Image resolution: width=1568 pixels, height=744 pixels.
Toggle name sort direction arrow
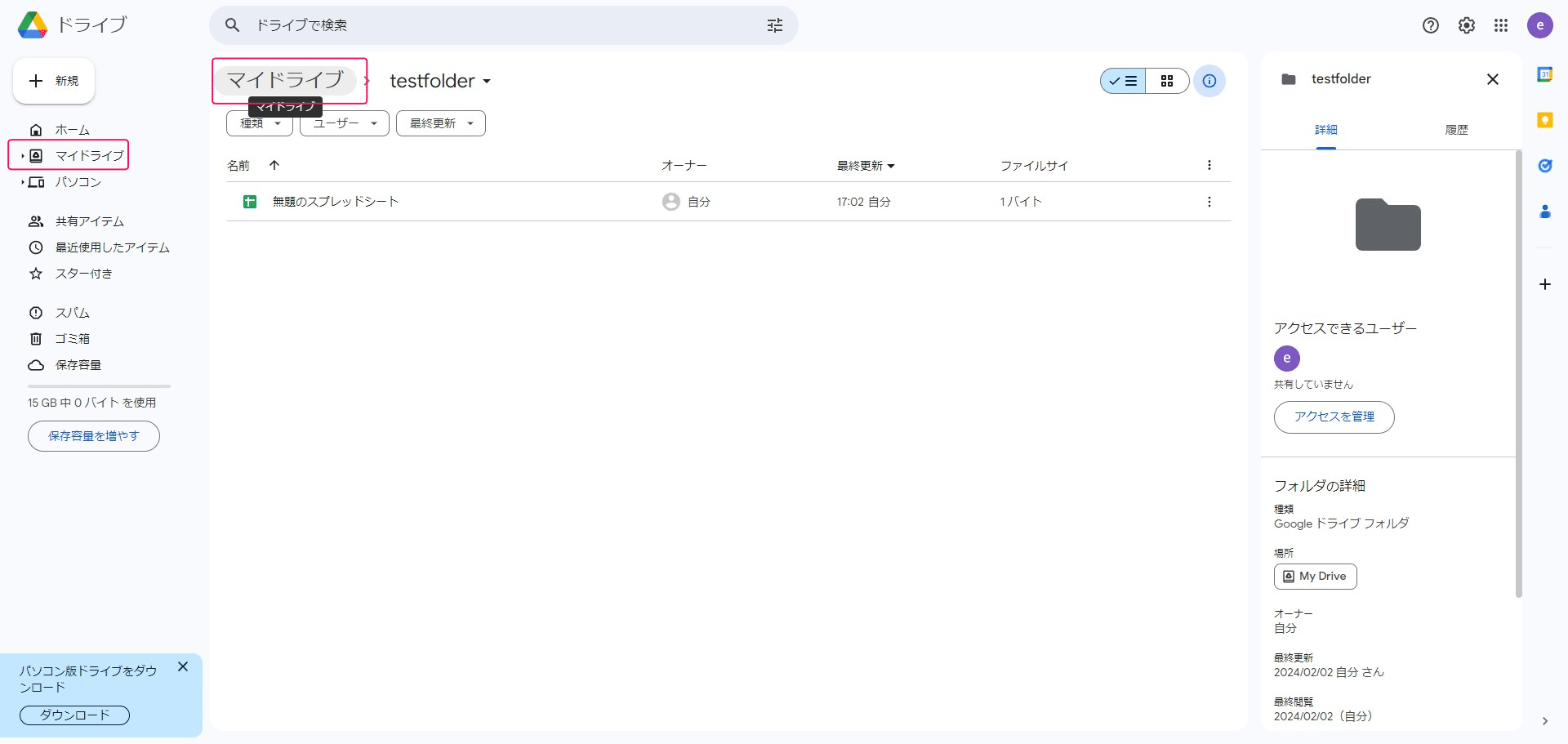point(274,165)
